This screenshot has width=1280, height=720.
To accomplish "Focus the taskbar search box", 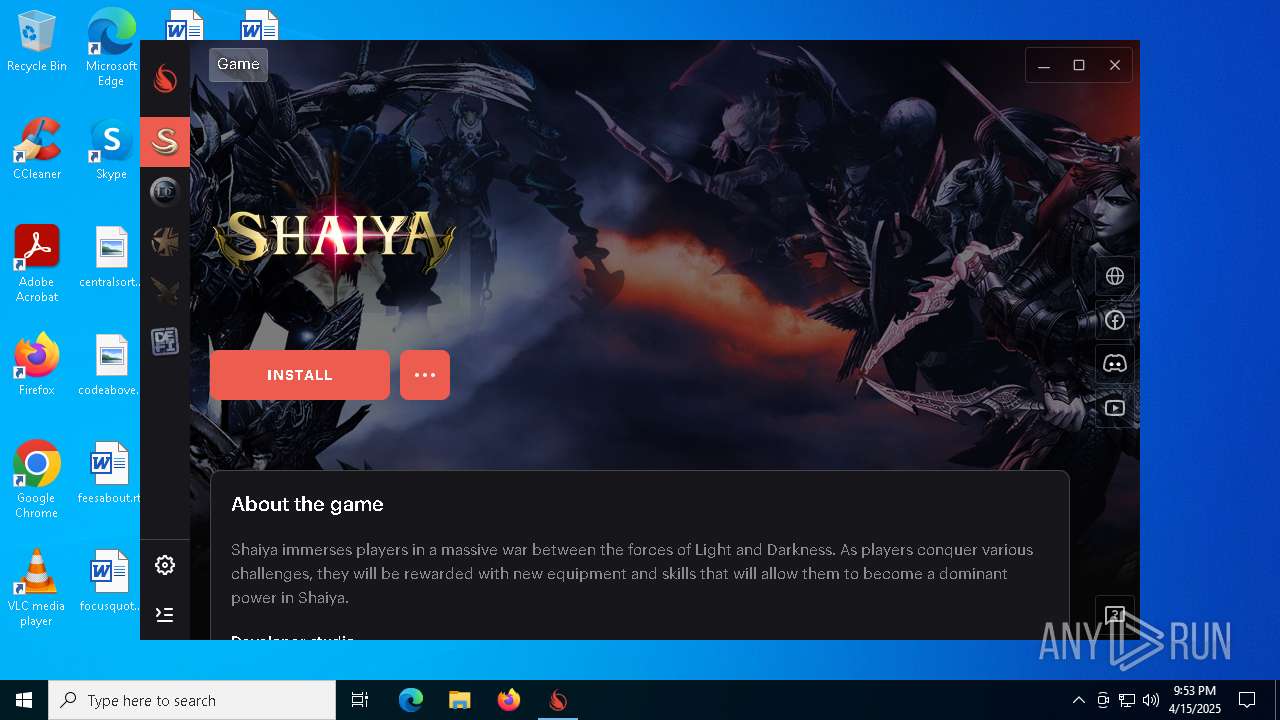I will tap(192, 700).
